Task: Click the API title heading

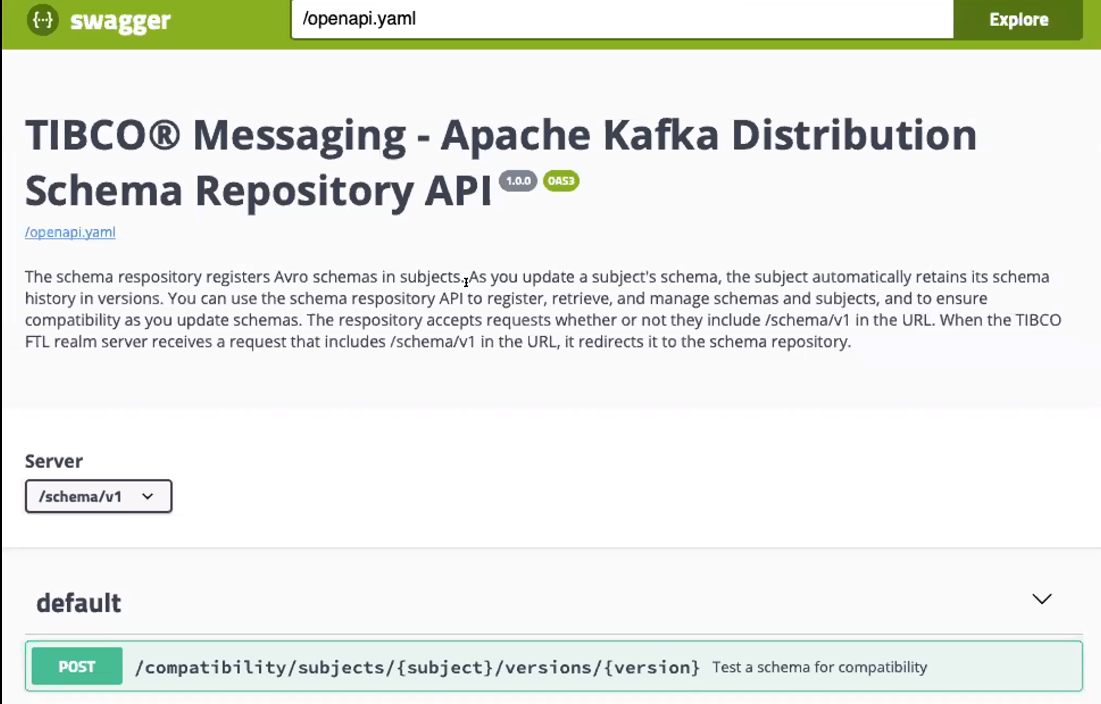Action: (501, 162)
